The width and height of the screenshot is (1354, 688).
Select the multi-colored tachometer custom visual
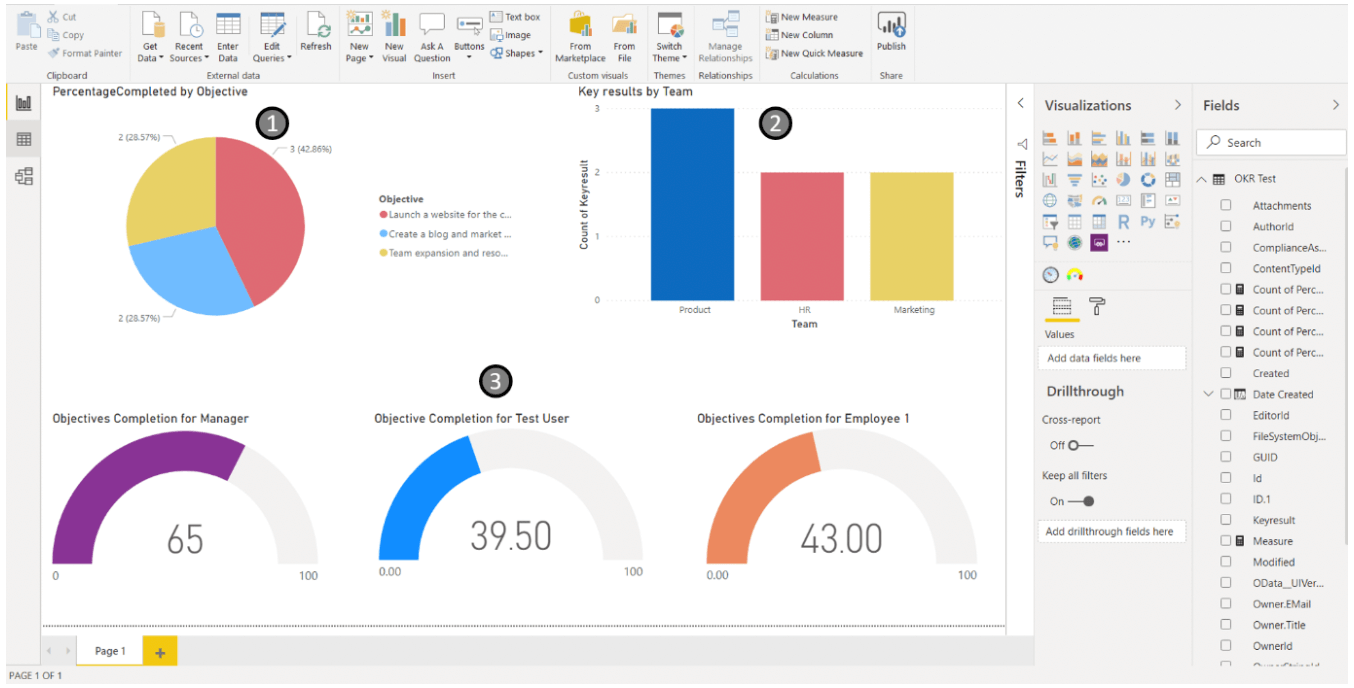pos(1075,274)
